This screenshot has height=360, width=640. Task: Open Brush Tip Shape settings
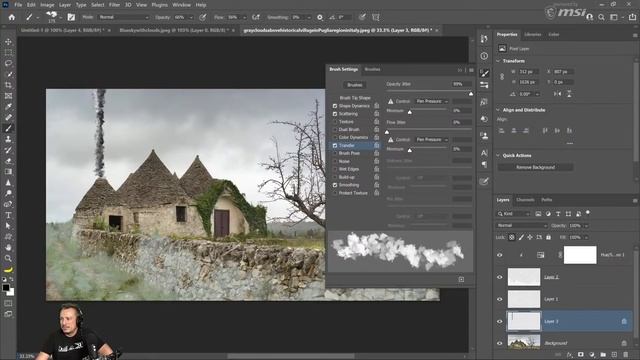(355, 98)
